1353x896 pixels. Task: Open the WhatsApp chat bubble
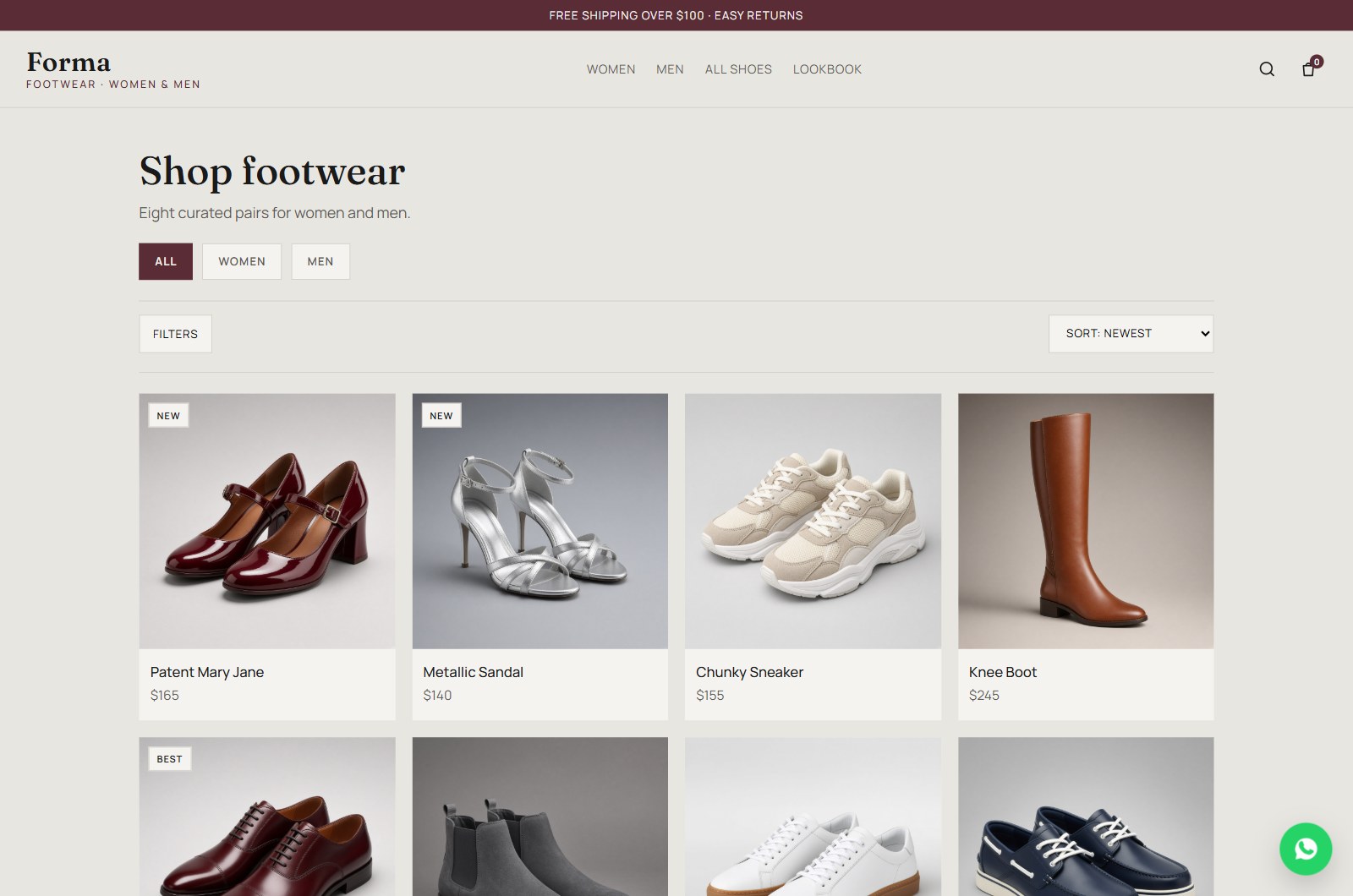pos(1306,849)
